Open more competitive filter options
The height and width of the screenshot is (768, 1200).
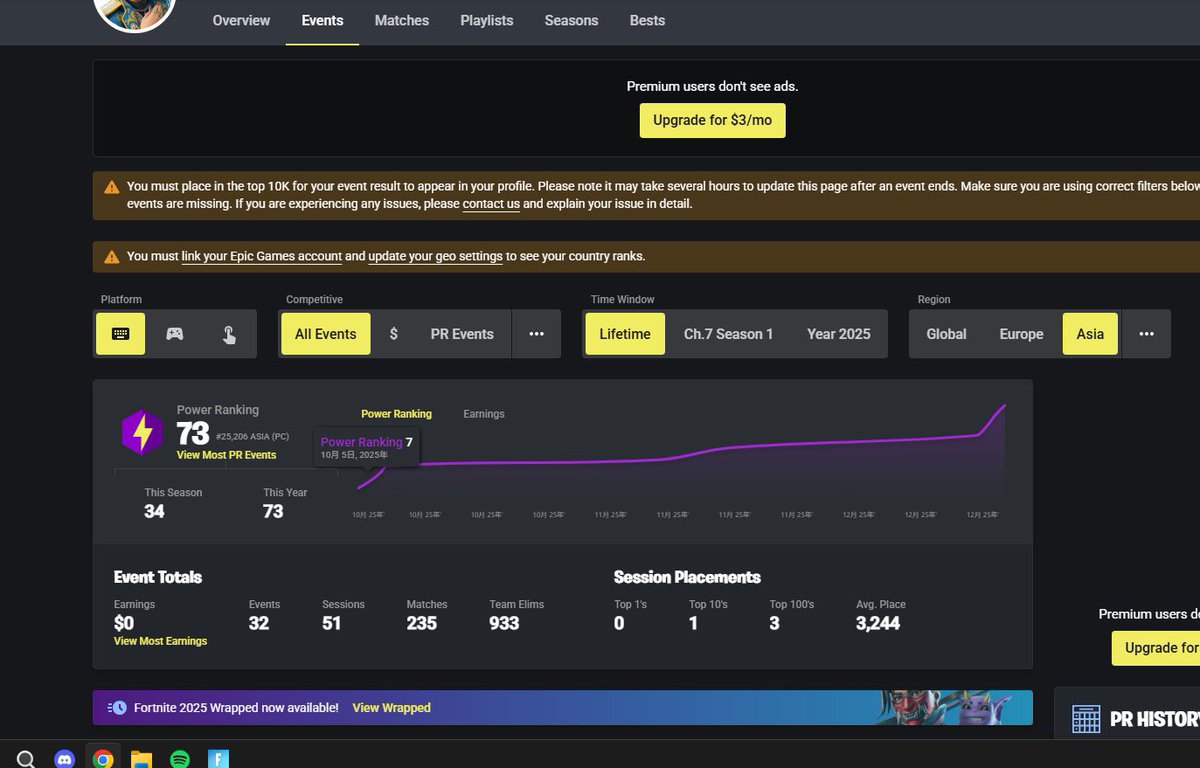coord(536,334)
